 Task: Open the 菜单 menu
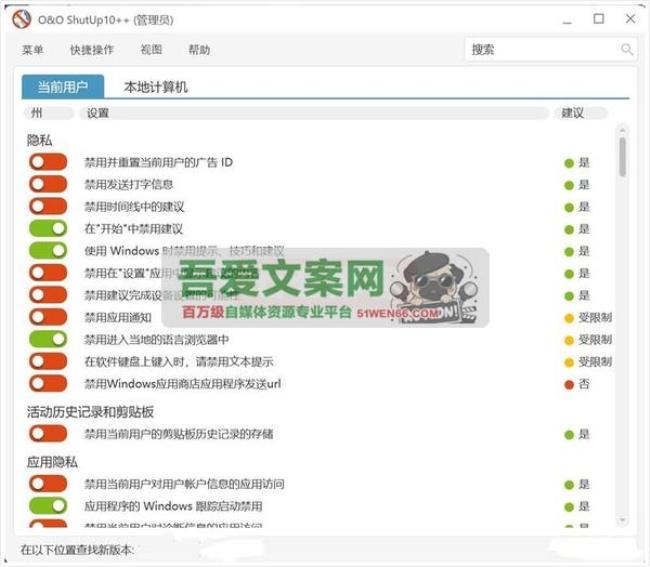point(32,50)
